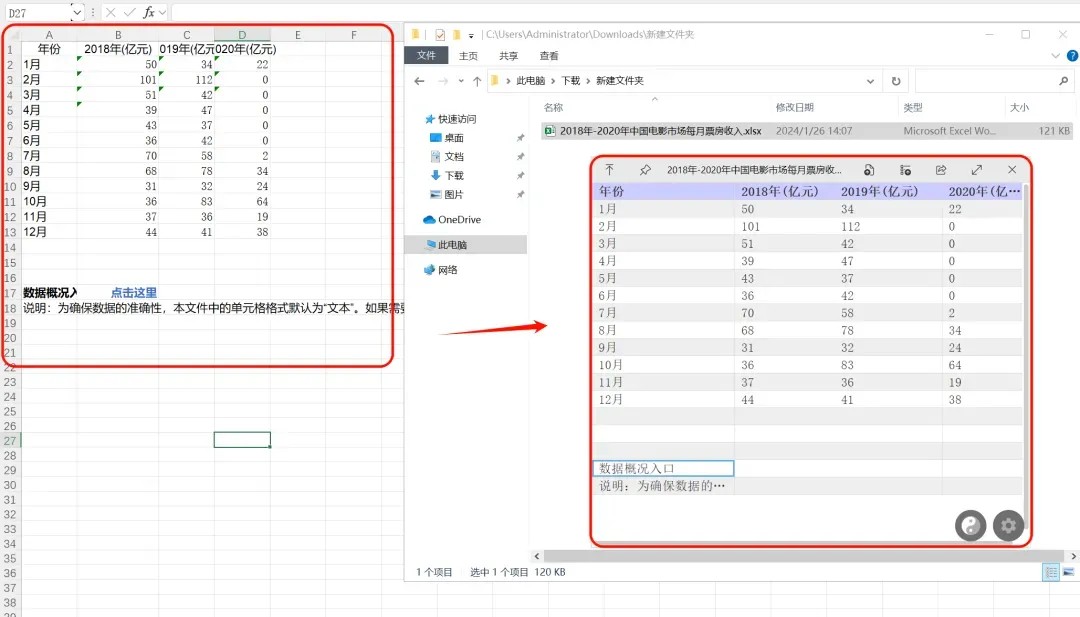
Task: Switch to details view icon in Explorer status bar
Action: pos(1051,572)
